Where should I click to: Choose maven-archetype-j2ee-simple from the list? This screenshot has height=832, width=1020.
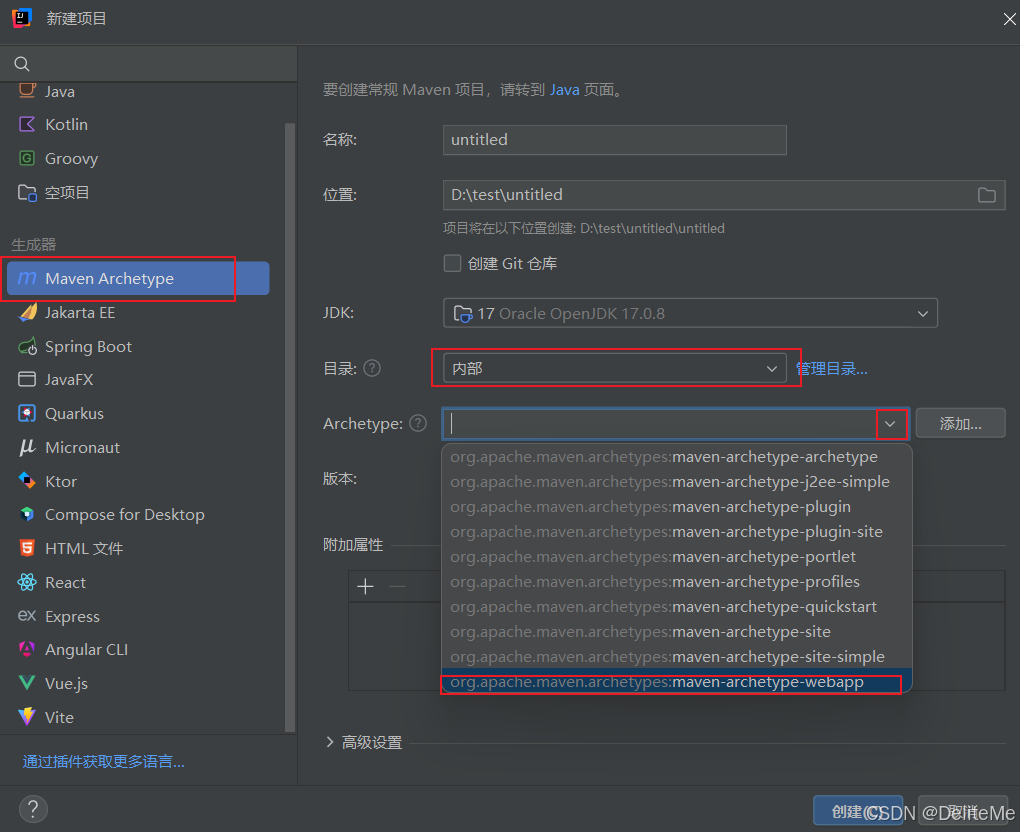677,481
